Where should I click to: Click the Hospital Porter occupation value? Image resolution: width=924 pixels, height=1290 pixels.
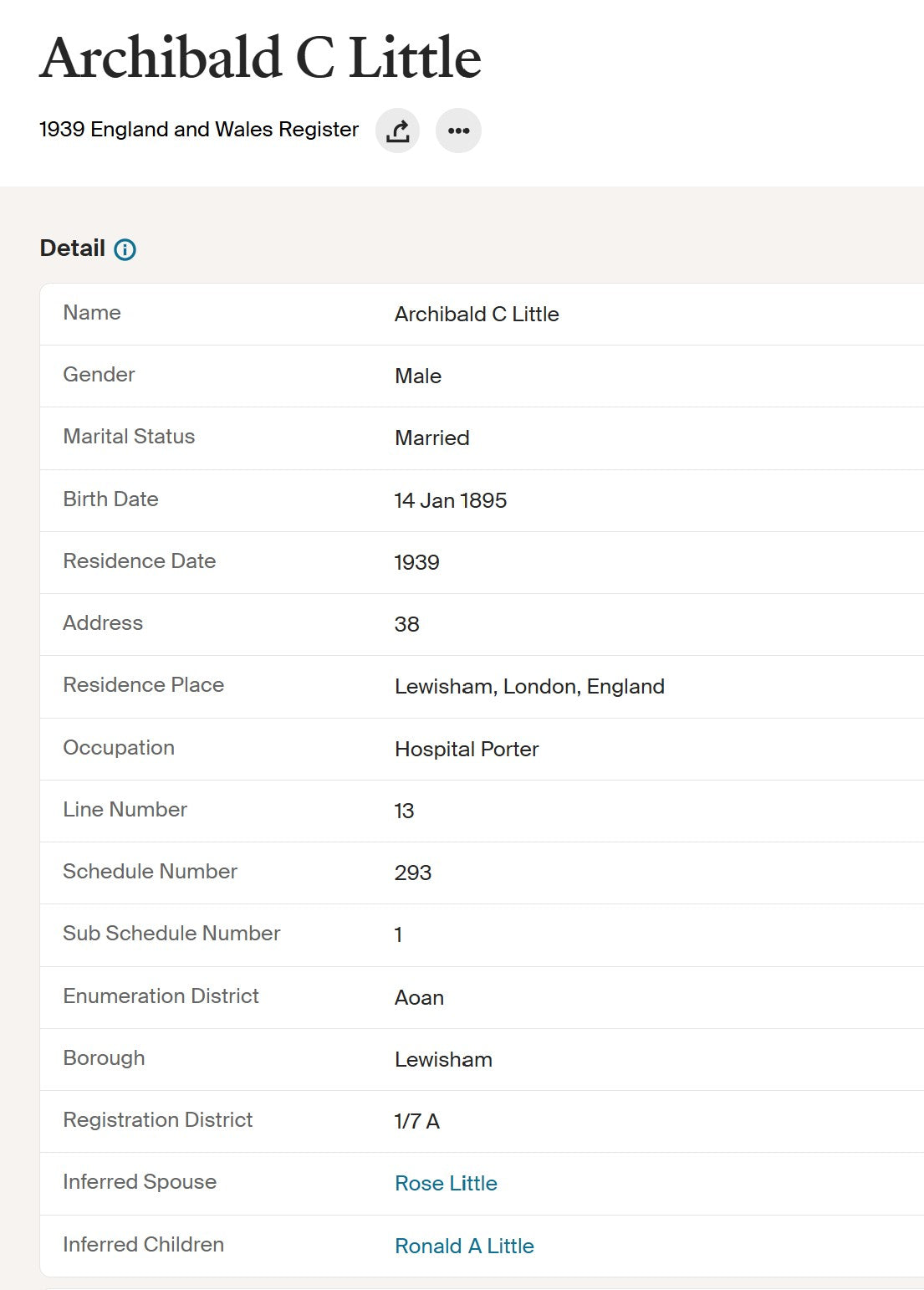pyautogui.click(x=467, y=749)
